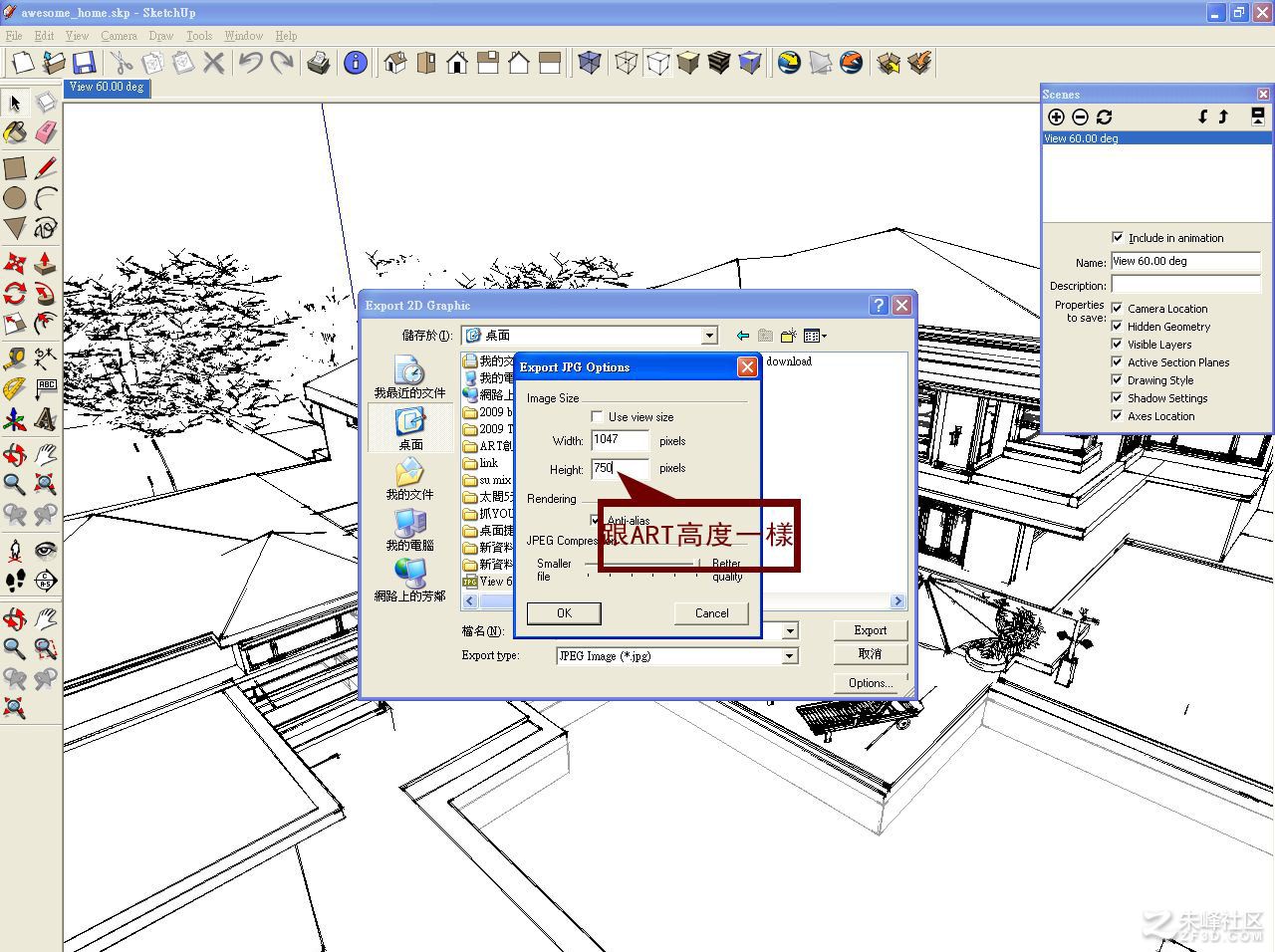
Task: Remove scene with minus icon
Action: point(1080,117)
